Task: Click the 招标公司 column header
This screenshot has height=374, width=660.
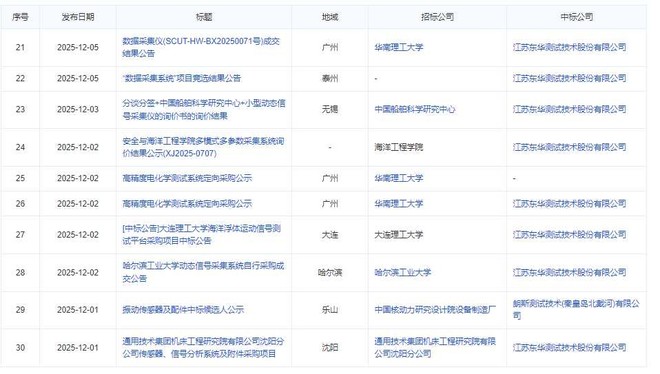Action: pos(437,17)
